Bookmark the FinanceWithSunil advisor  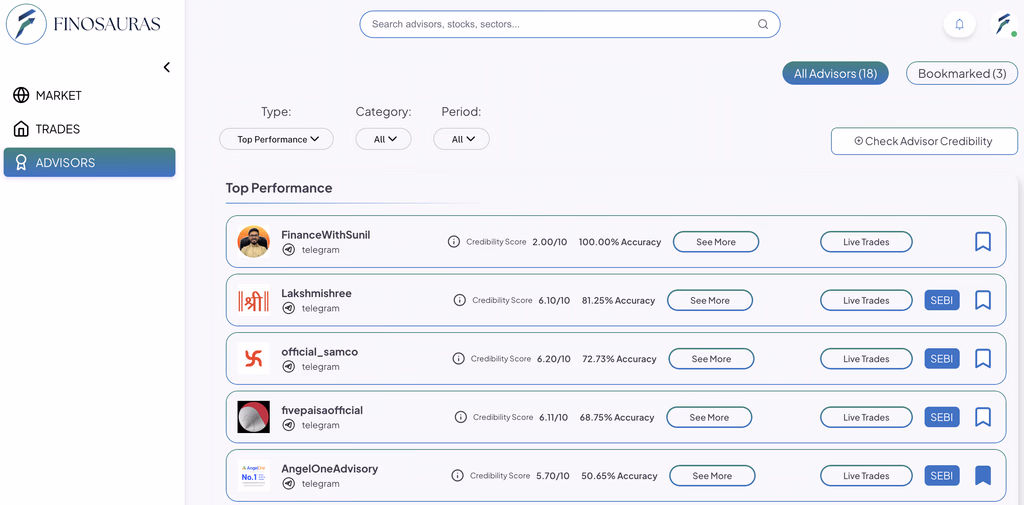coord(983,242)
